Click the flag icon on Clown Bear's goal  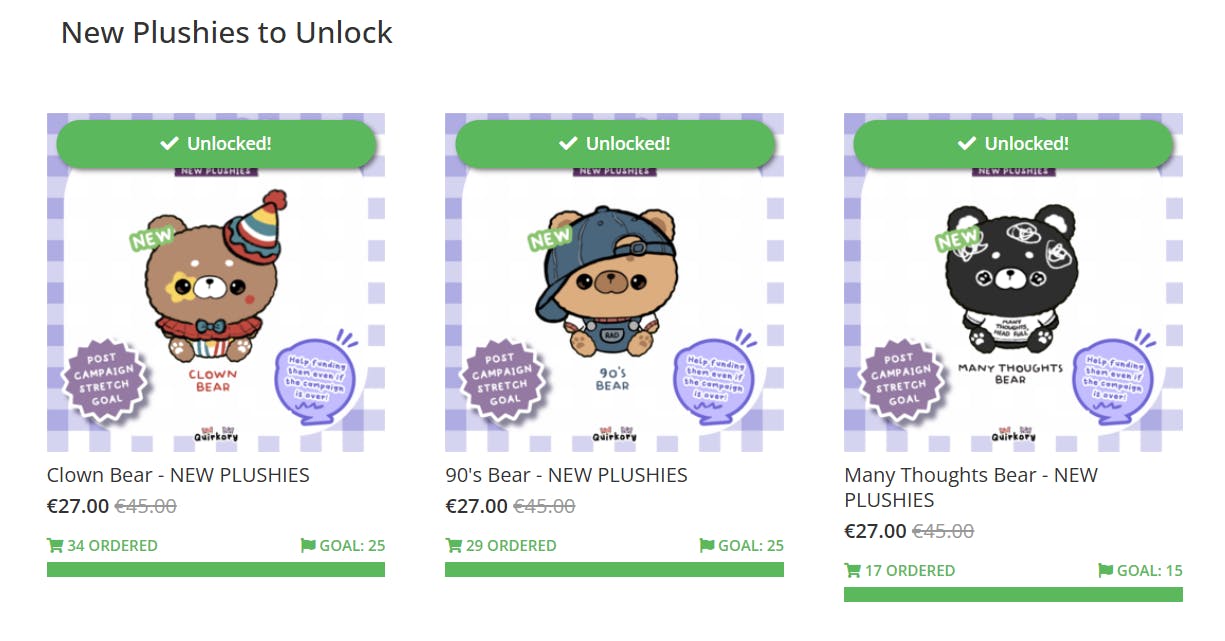[x=308, y=546]
